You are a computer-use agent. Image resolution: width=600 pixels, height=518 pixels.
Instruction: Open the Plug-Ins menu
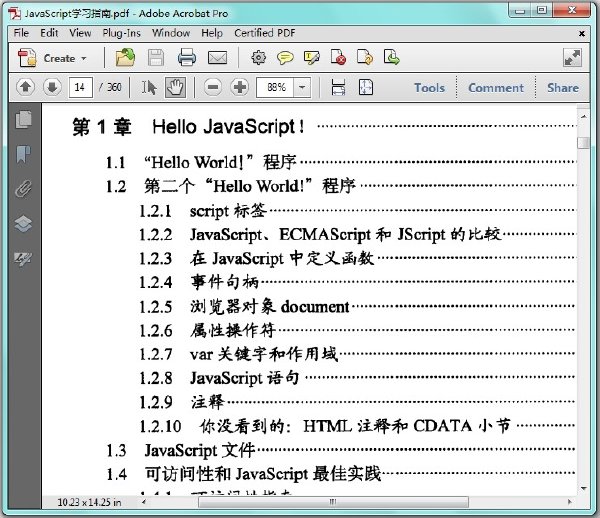122,33
